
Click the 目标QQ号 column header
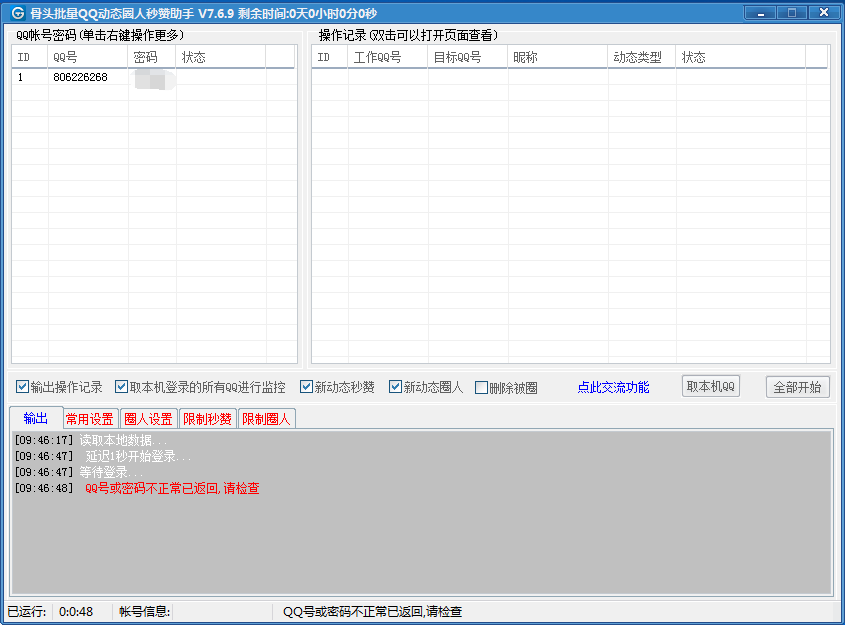click(x=467, y=57)
